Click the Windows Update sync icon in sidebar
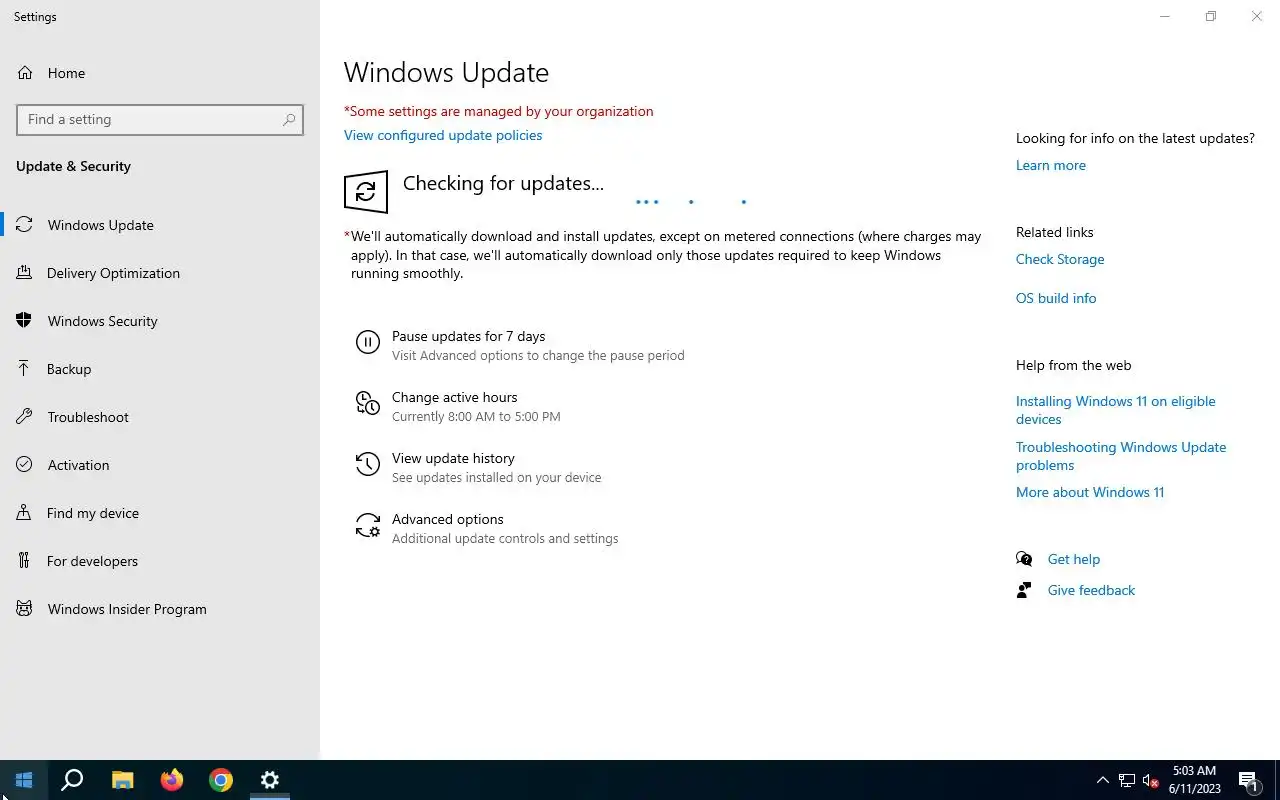The width and height of the screenshot is (1280, 800). [25, 225]
